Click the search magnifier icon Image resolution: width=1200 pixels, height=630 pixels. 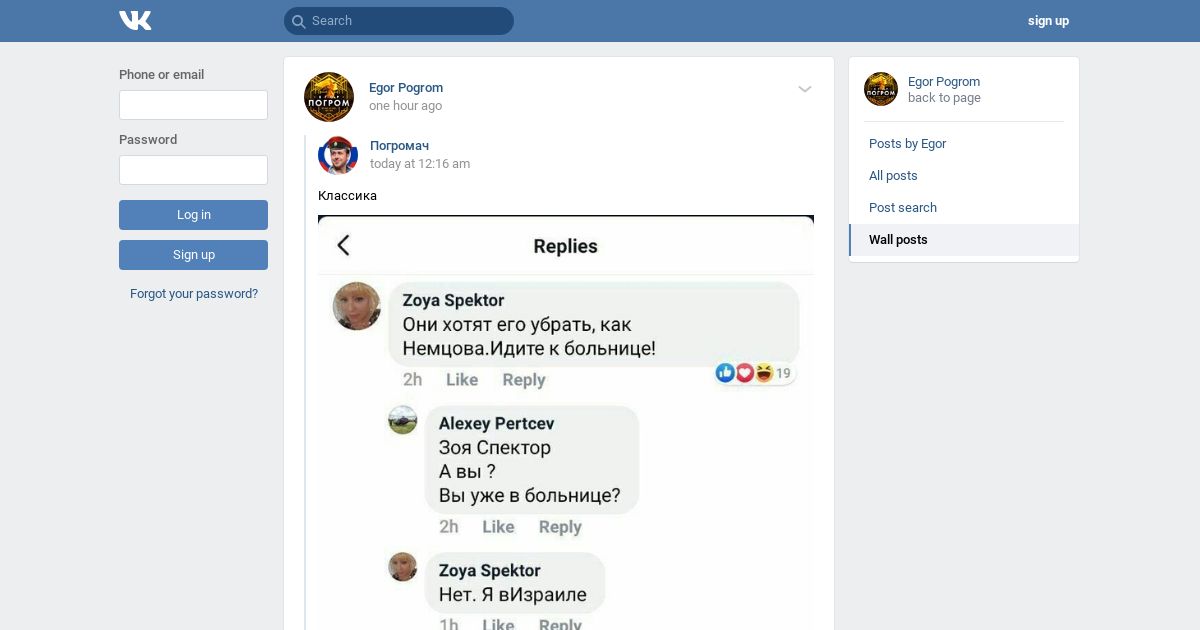(298, 21)
